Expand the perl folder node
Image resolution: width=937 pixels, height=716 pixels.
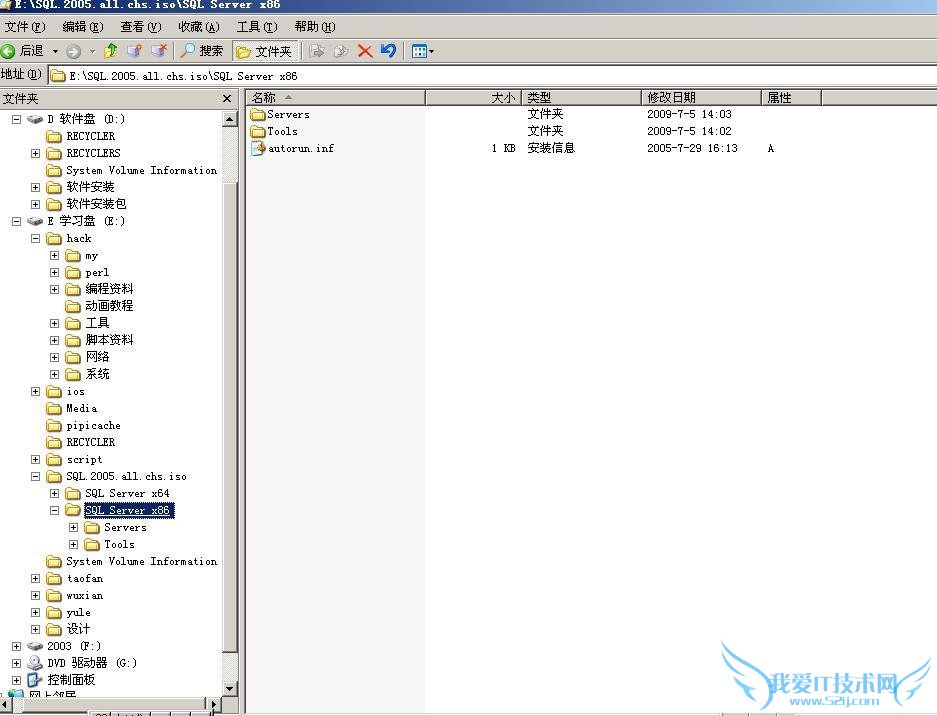click(x=54, y=273)
